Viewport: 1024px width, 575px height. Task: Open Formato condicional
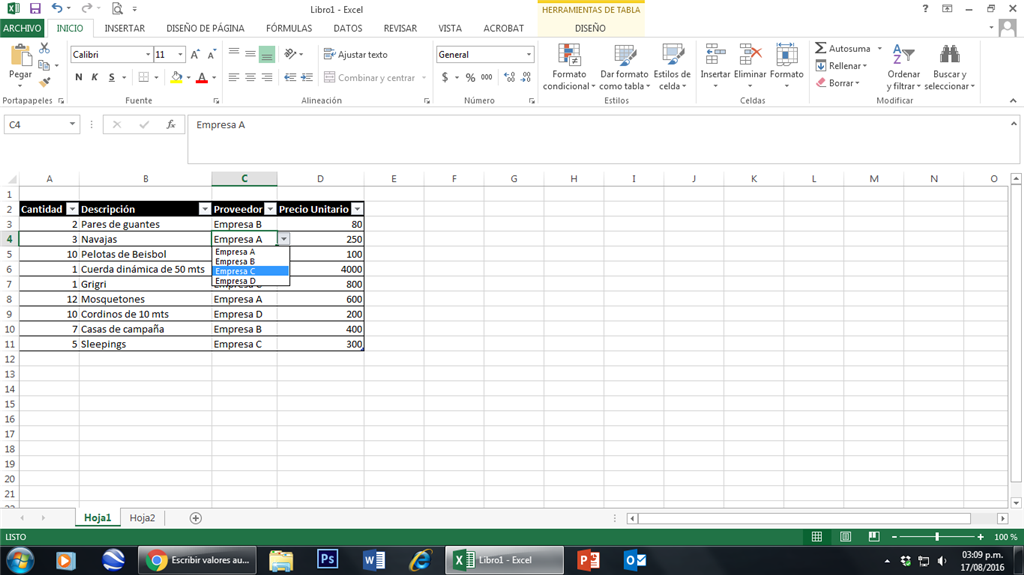coord(569,67)
